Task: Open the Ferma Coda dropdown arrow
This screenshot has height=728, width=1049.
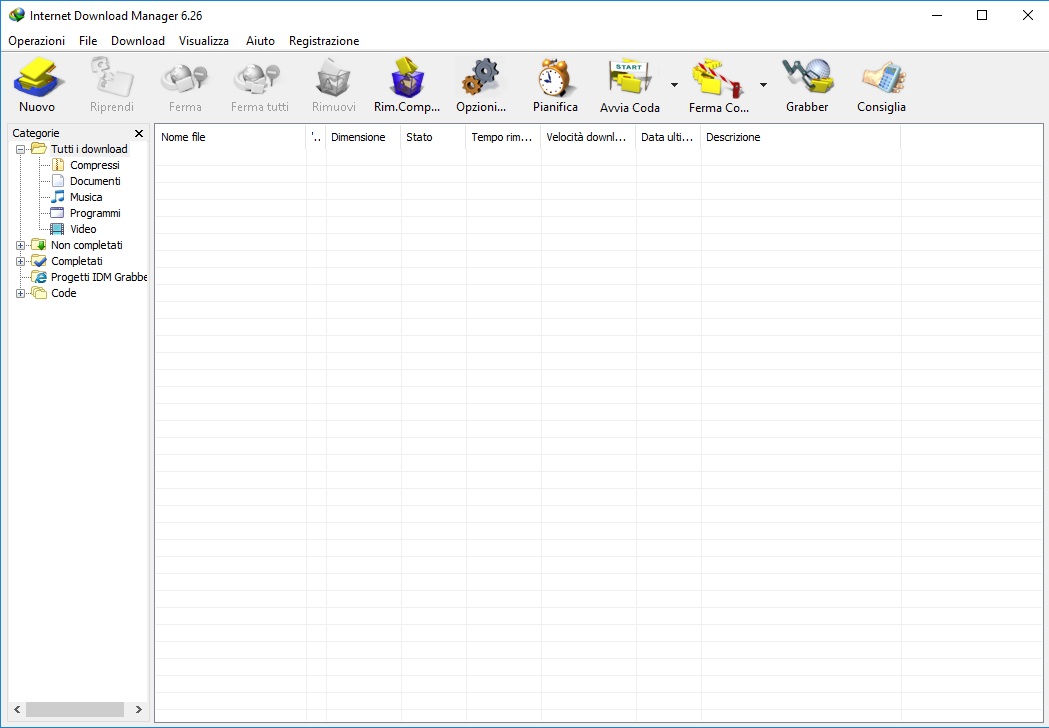Action: [x=763, y=85]
